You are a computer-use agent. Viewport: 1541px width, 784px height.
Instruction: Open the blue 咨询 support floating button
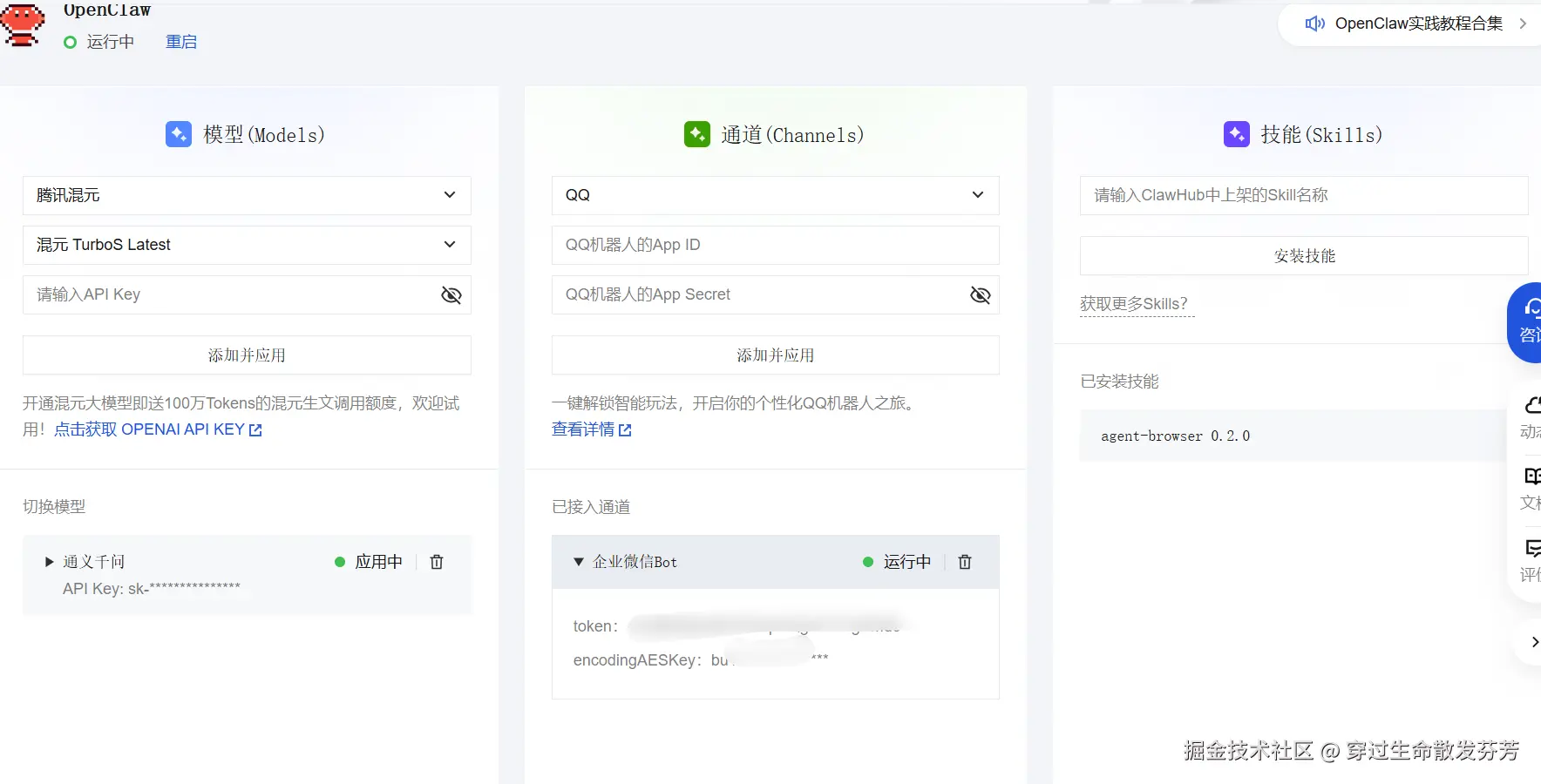tap(1524, 323)
